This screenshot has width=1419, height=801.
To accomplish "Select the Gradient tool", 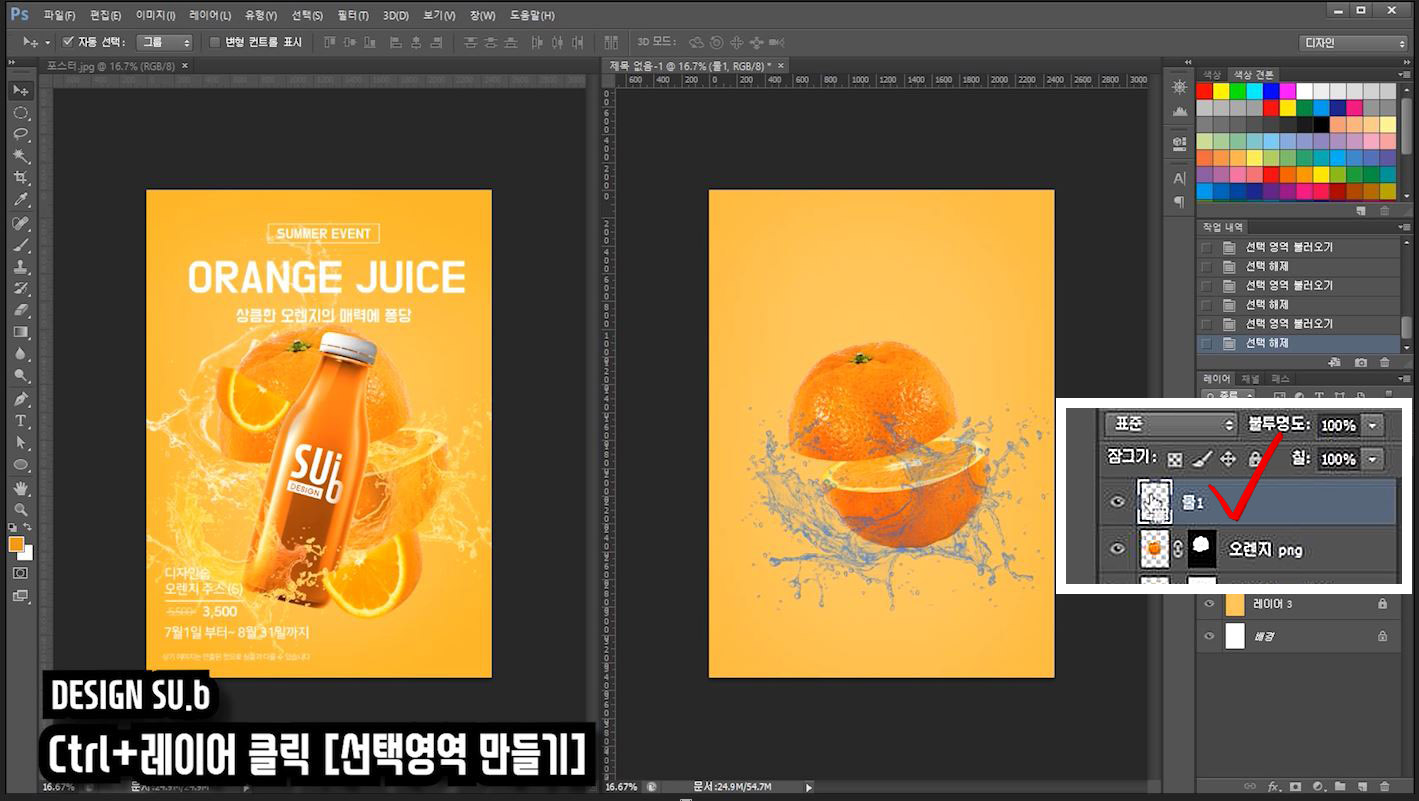I will point(20,333).
